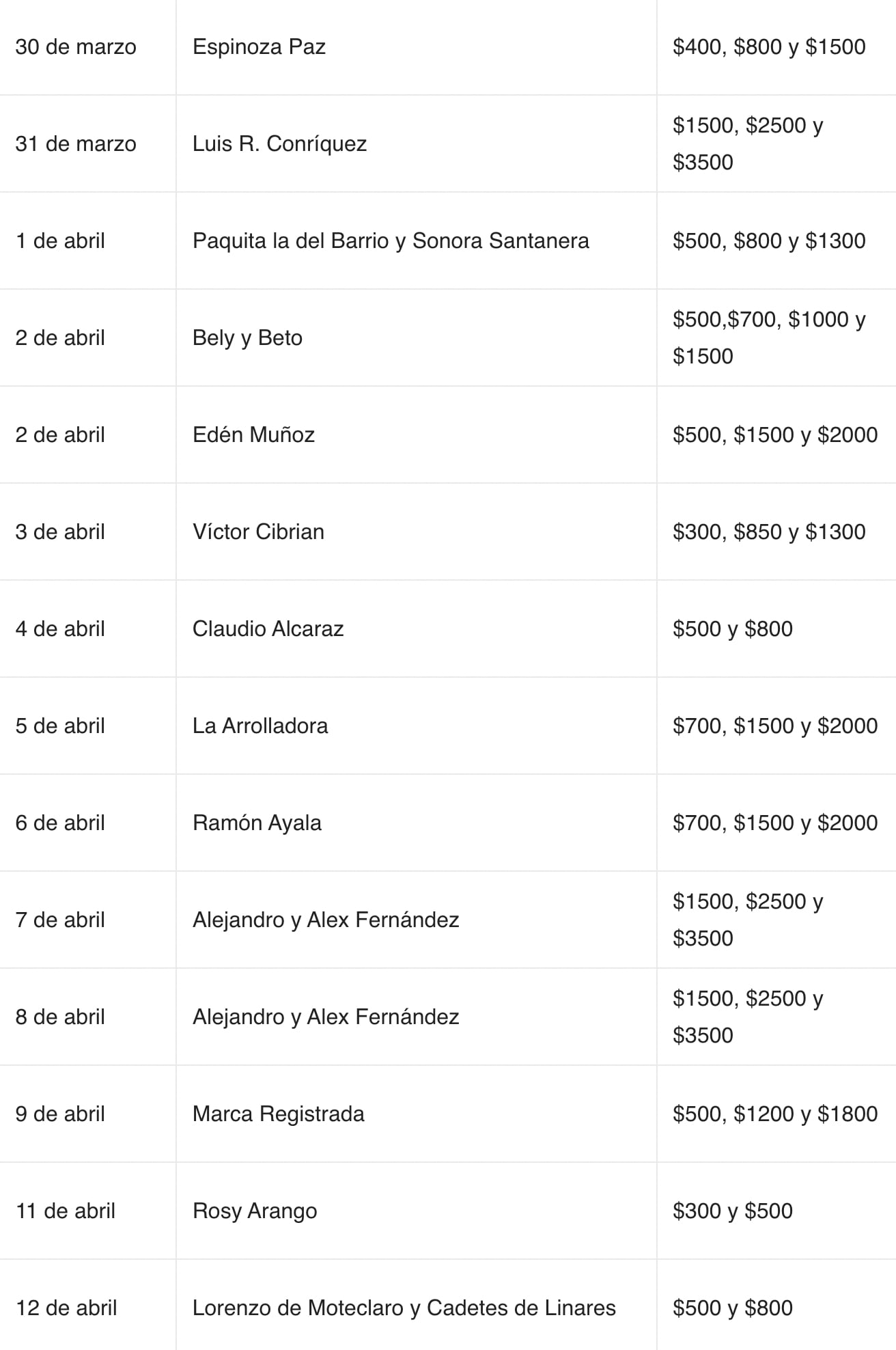Click the "Ramón Ayala" artist name
The image size is (896, 1350).
click(257, 823)
